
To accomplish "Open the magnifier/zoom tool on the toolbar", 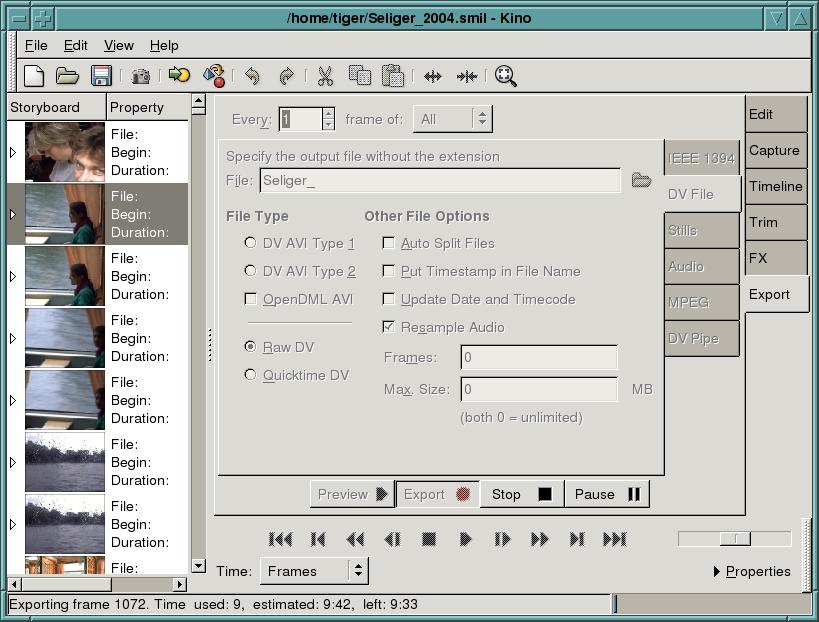I will coord(505,75).
